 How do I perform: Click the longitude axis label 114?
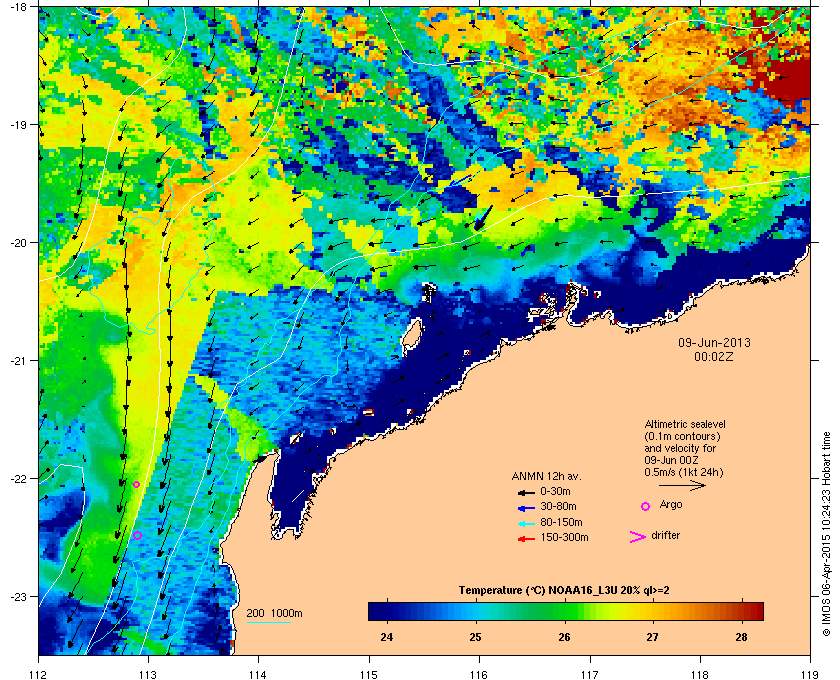click(x=258, y=674)
